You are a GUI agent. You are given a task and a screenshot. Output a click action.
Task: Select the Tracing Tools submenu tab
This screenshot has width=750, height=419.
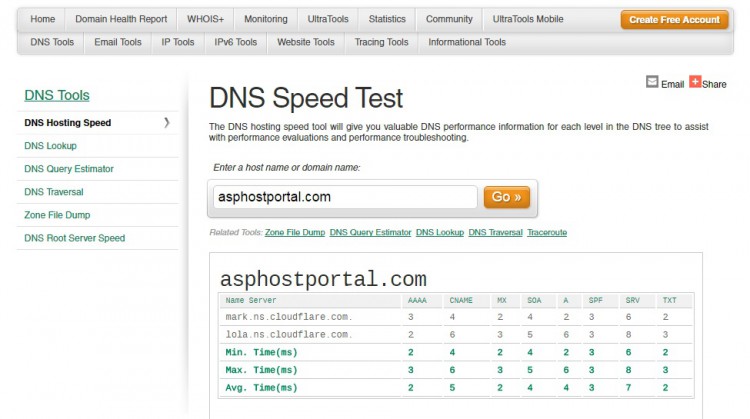coord(381,42)
